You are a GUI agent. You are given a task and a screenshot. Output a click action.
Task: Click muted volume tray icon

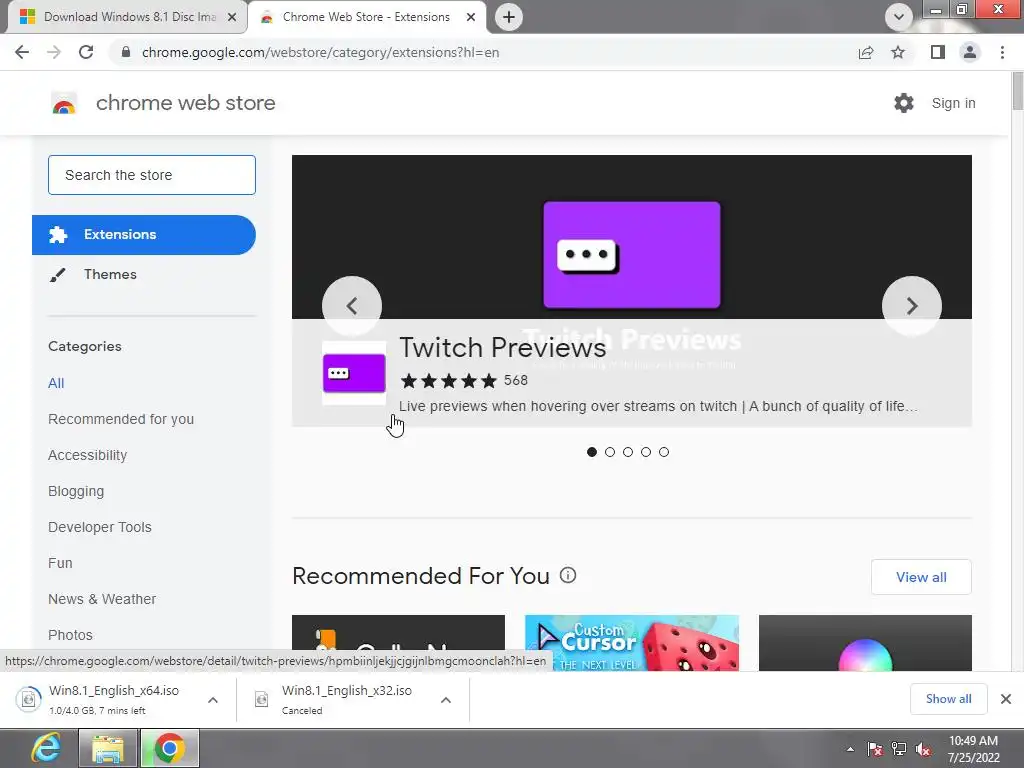click(x=923, y=749)
